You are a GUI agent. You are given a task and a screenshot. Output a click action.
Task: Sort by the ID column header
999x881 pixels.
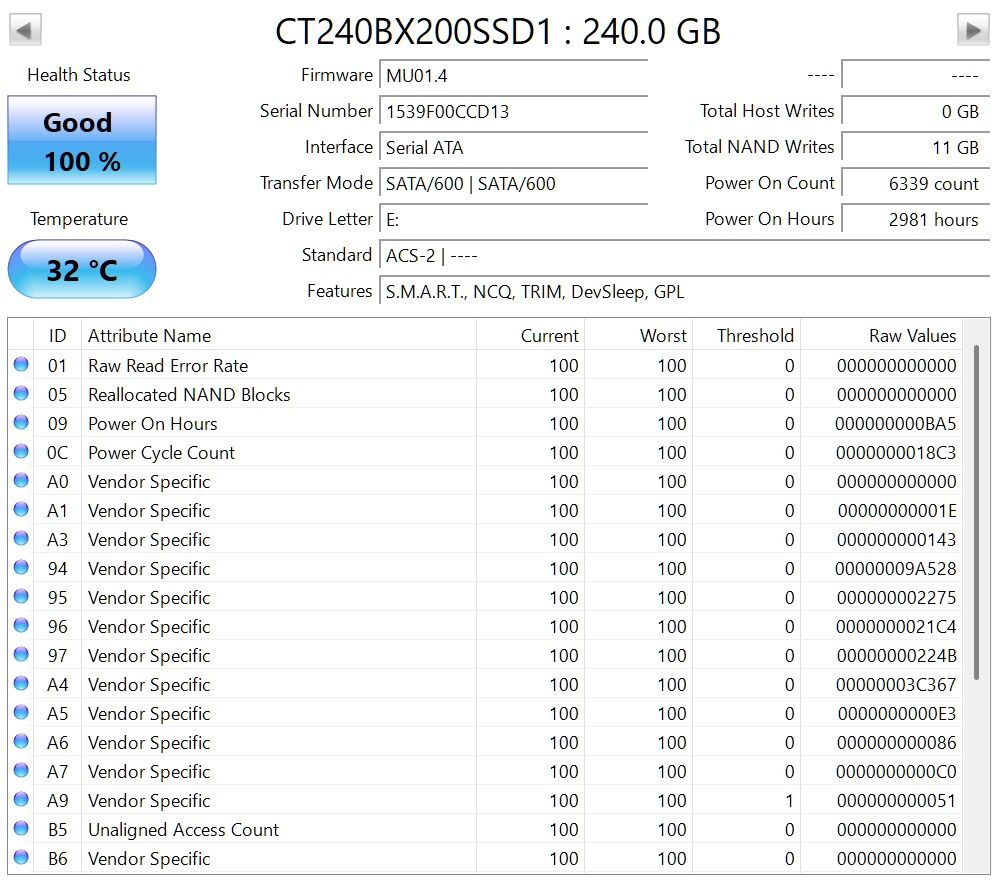tap(58, 336)
